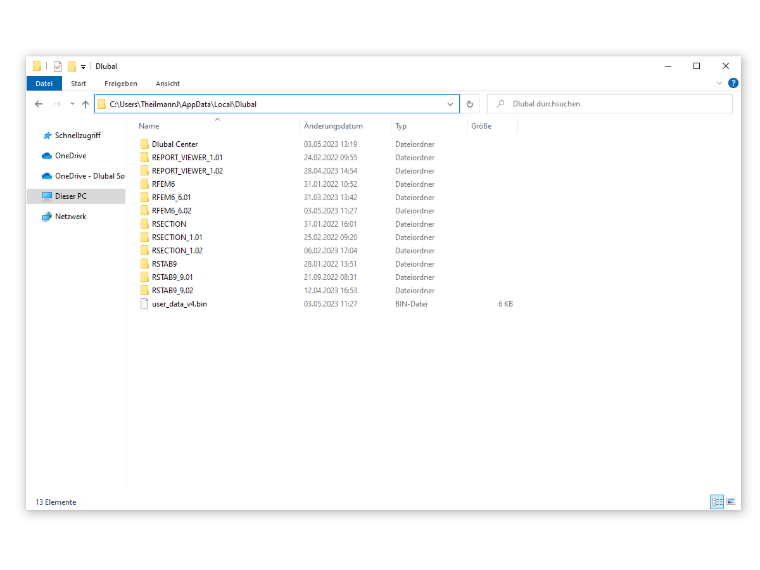
Task: Select Schnellzugriff in navigation pane
Action: pyautogui.click(x=78, y=135)
